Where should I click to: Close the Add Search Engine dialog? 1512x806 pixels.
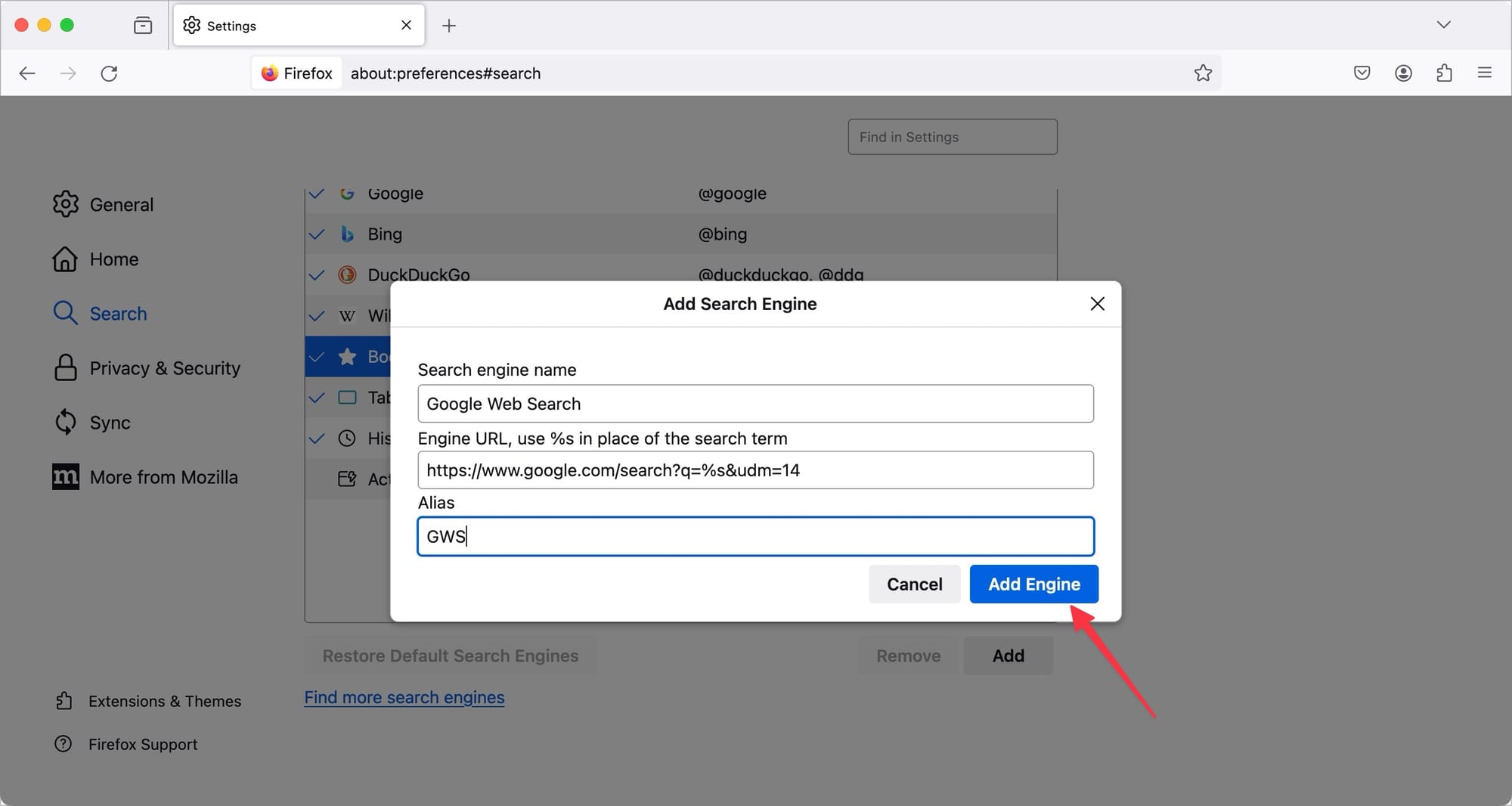pos(1098,304)
